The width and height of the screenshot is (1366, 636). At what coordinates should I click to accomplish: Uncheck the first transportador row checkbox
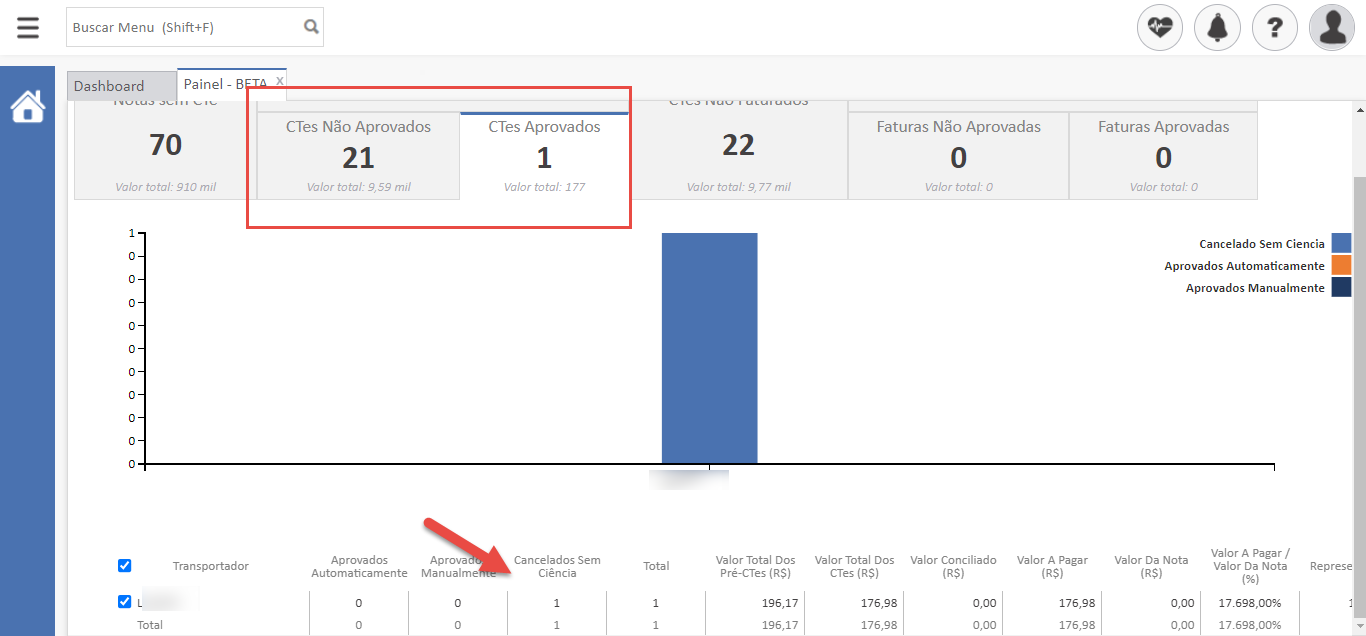pos(125,602)
